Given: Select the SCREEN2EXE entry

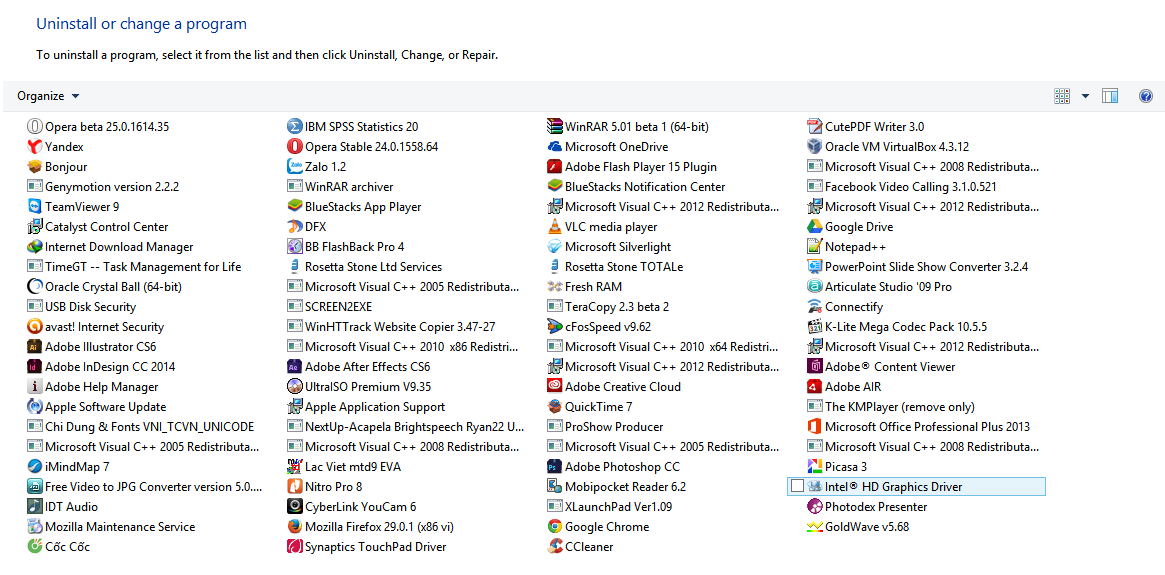Looking at the screenshot, I should [x=330, y=307].
